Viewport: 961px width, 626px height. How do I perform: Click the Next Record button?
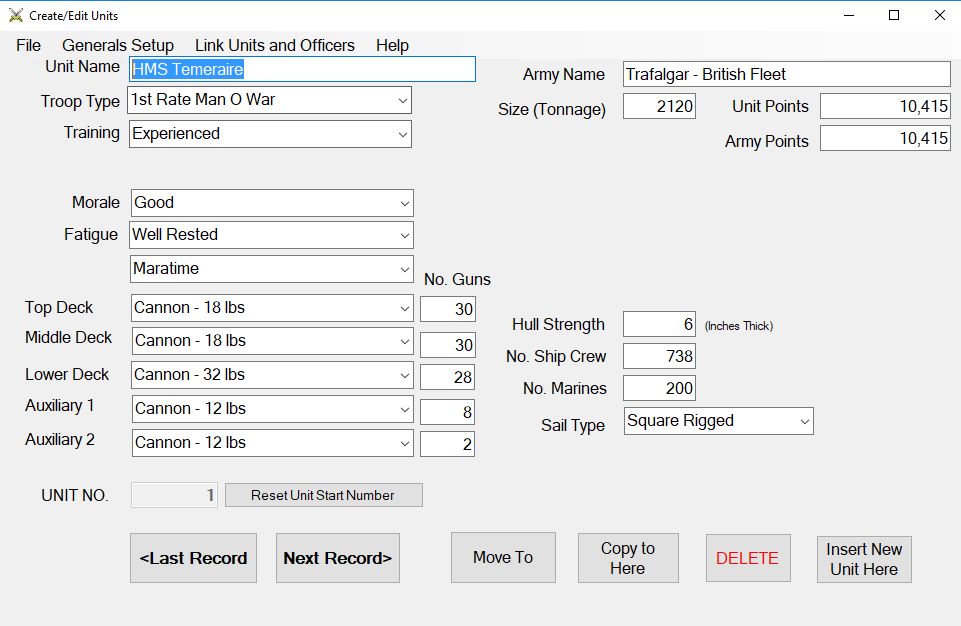337,558
